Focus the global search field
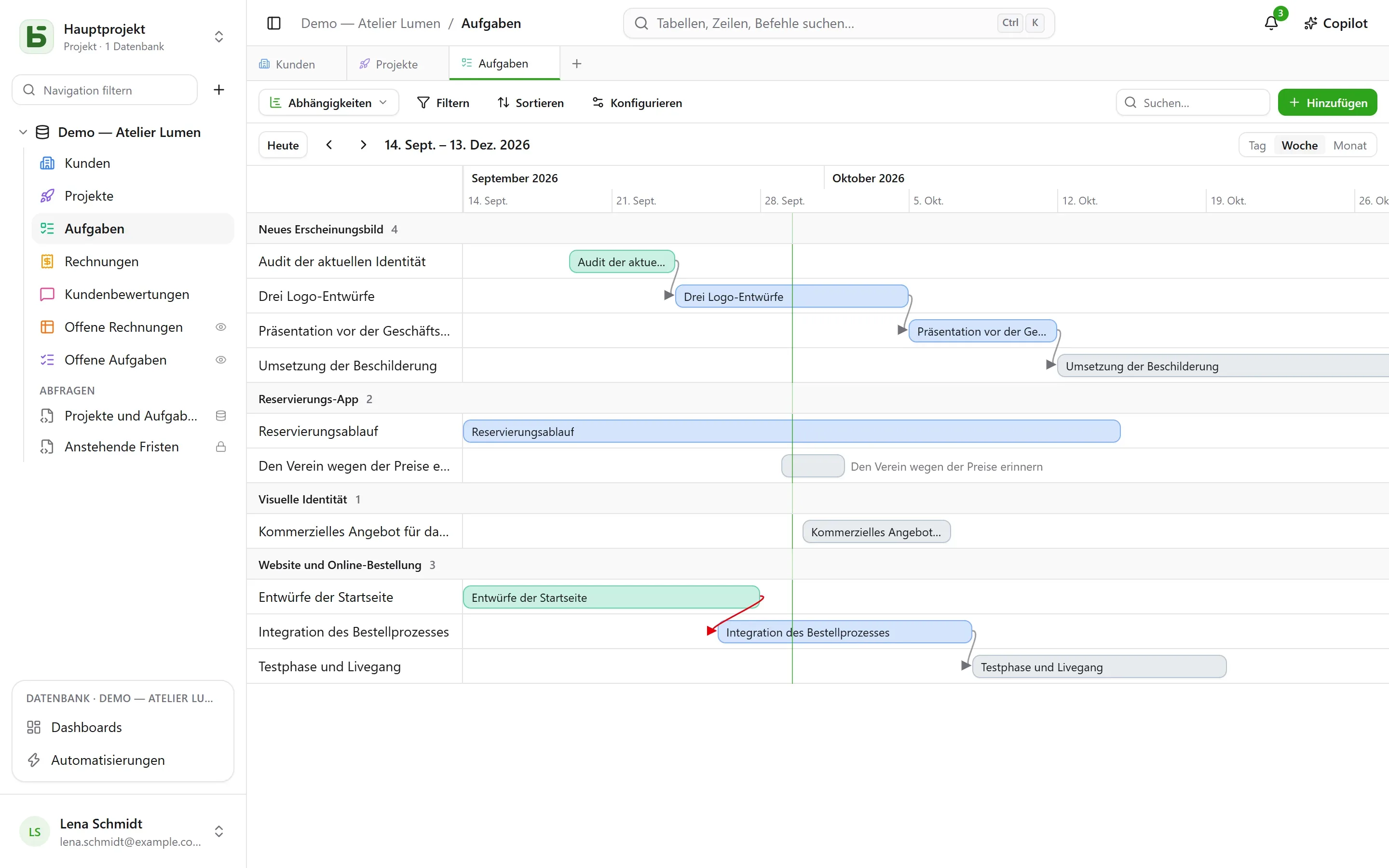This screenshot has width=1389, height=868. (839, 23)
